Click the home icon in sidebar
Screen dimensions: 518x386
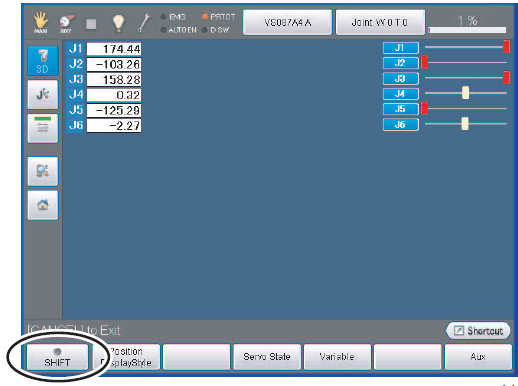tap(43, 205)
